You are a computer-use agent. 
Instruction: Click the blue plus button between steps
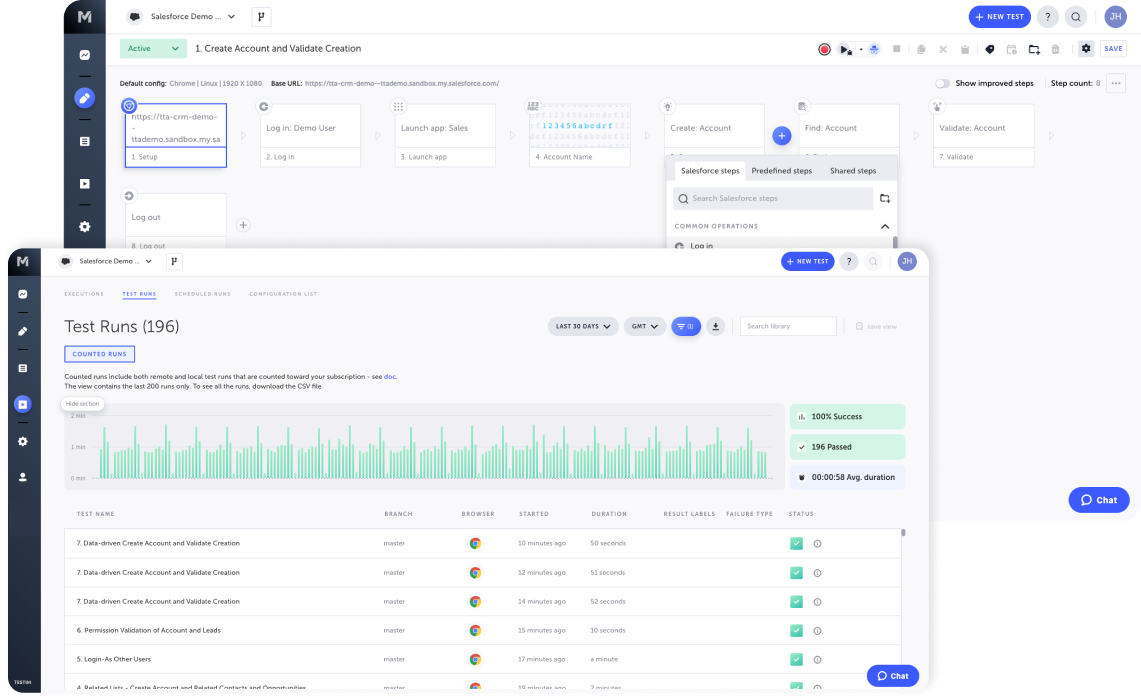[782, 135]
